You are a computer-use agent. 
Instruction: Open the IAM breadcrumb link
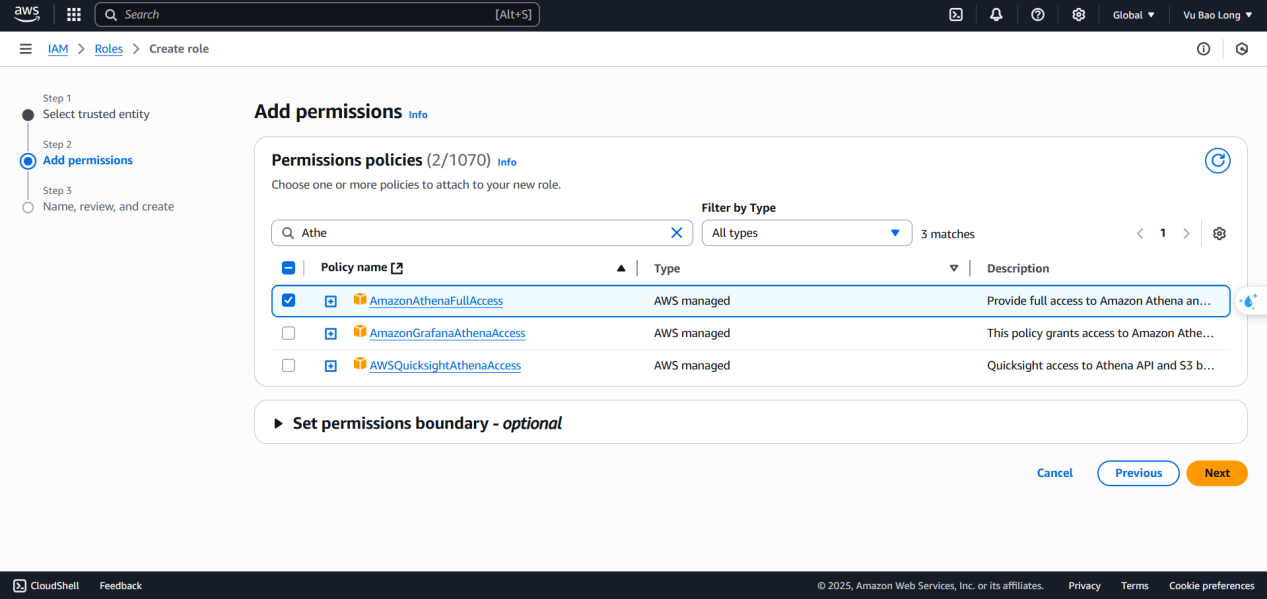pyautogui.click(x=58, y=49)
